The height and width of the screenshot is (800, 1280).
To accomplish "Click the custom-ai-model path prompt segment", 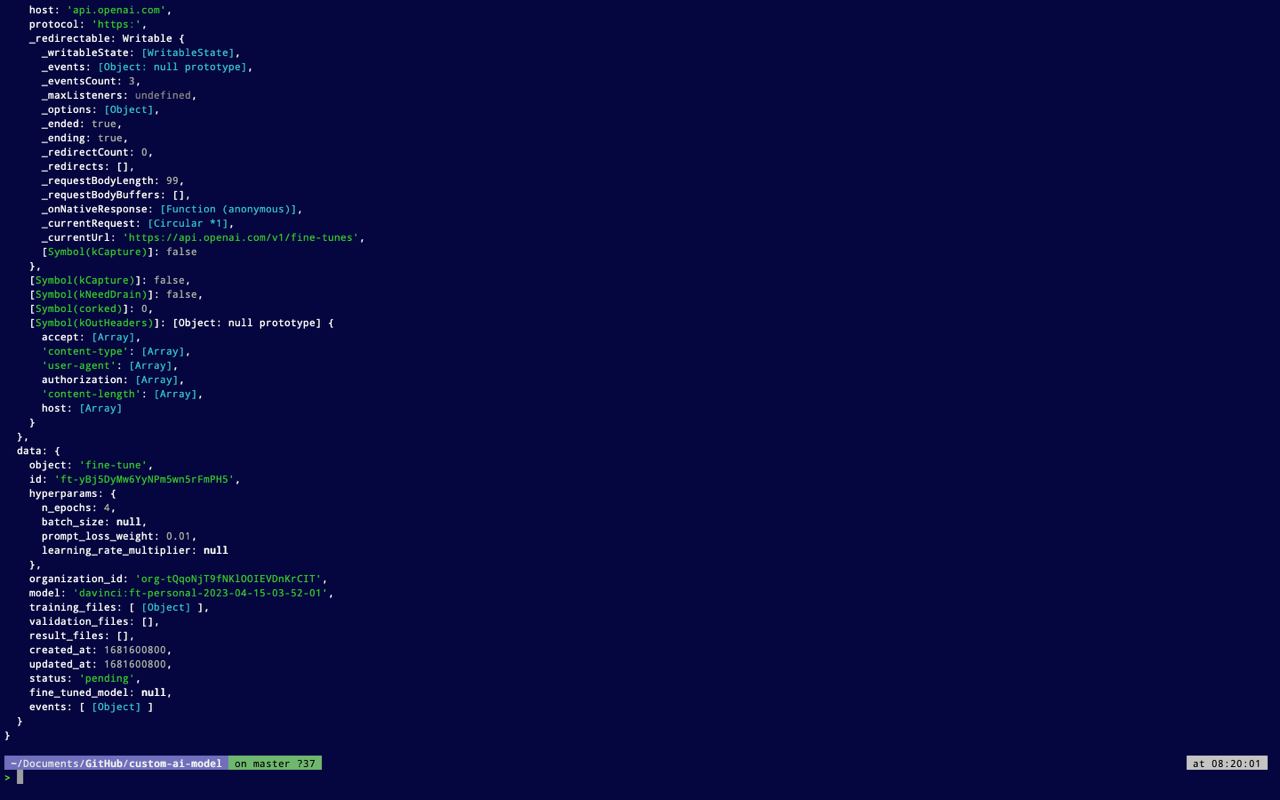I will pos(116,763).
